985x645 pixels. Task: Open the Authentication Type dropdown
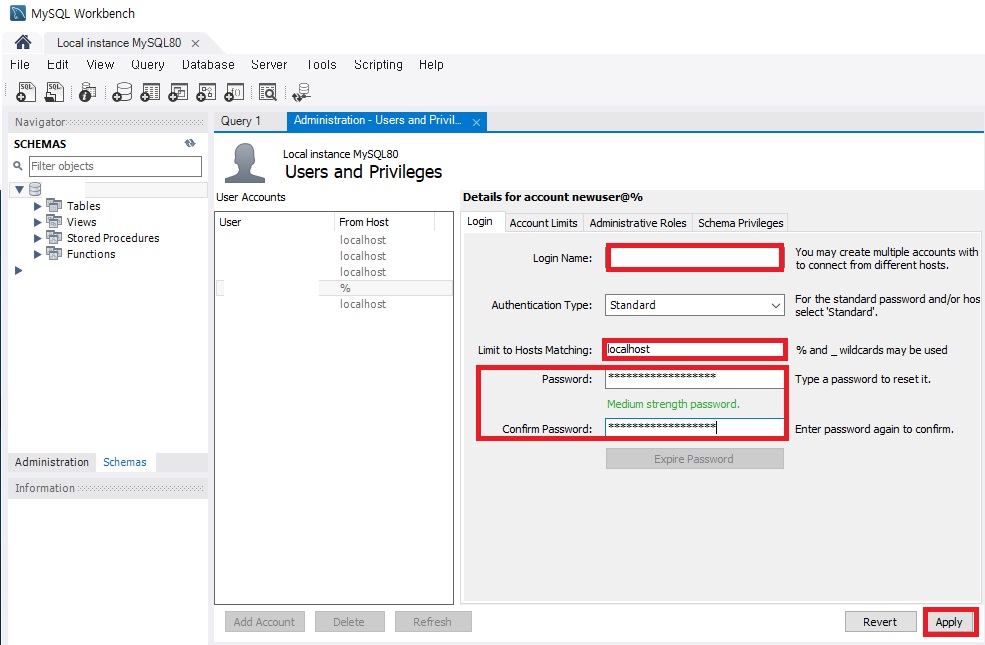click(x=695, y=305)
